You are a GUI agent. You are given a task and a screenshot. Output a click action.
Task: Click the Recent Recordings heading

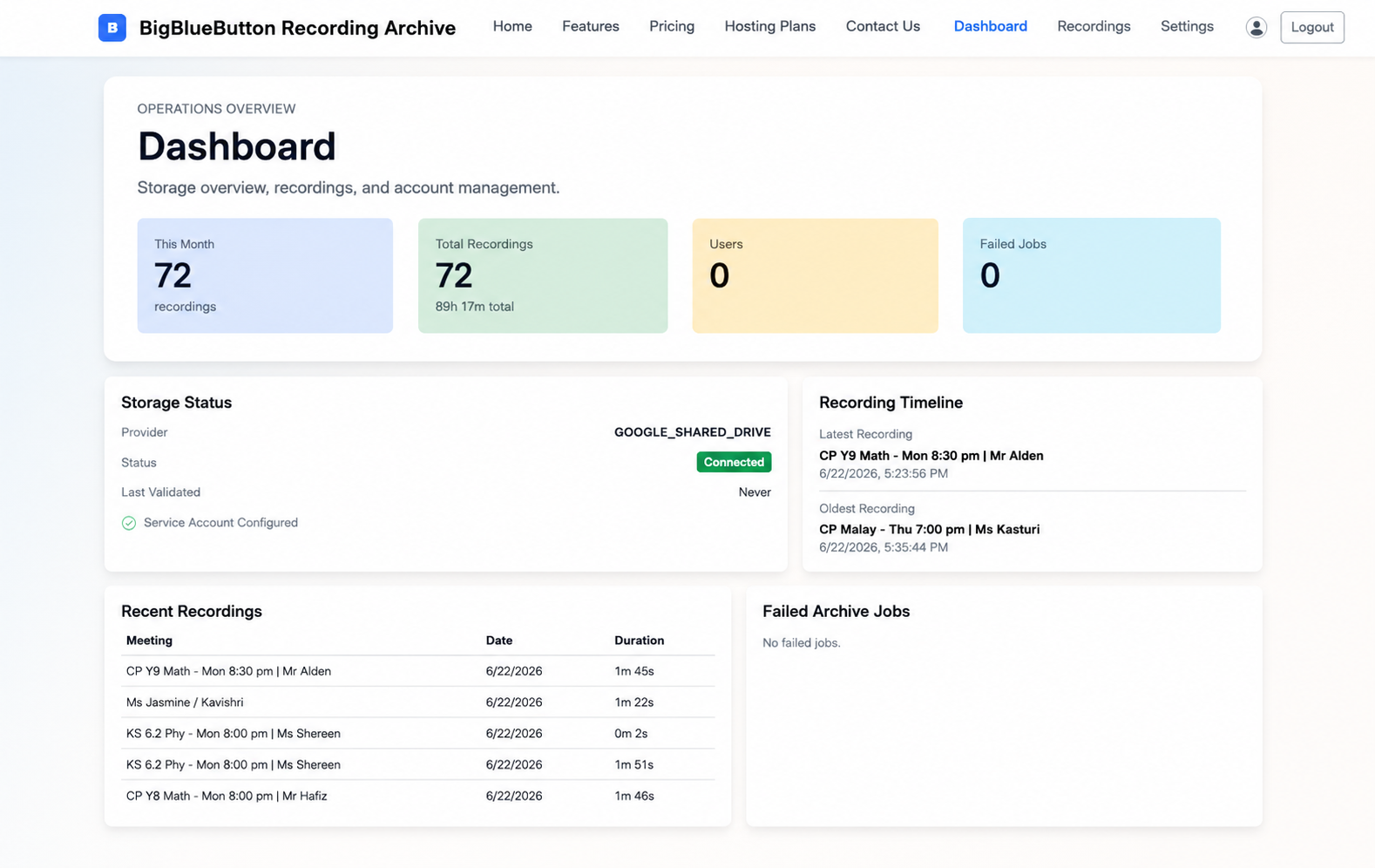(x=192, y=612)
